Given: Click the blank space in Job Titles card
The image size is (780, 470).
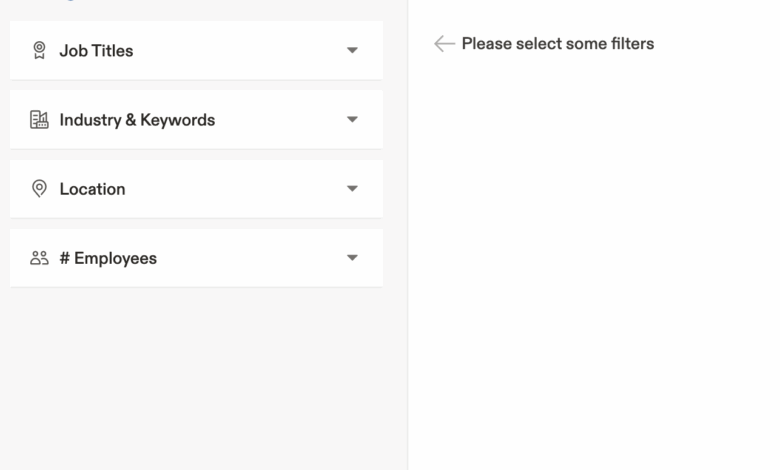Looking at the screenshot, I should pos(240,51).
